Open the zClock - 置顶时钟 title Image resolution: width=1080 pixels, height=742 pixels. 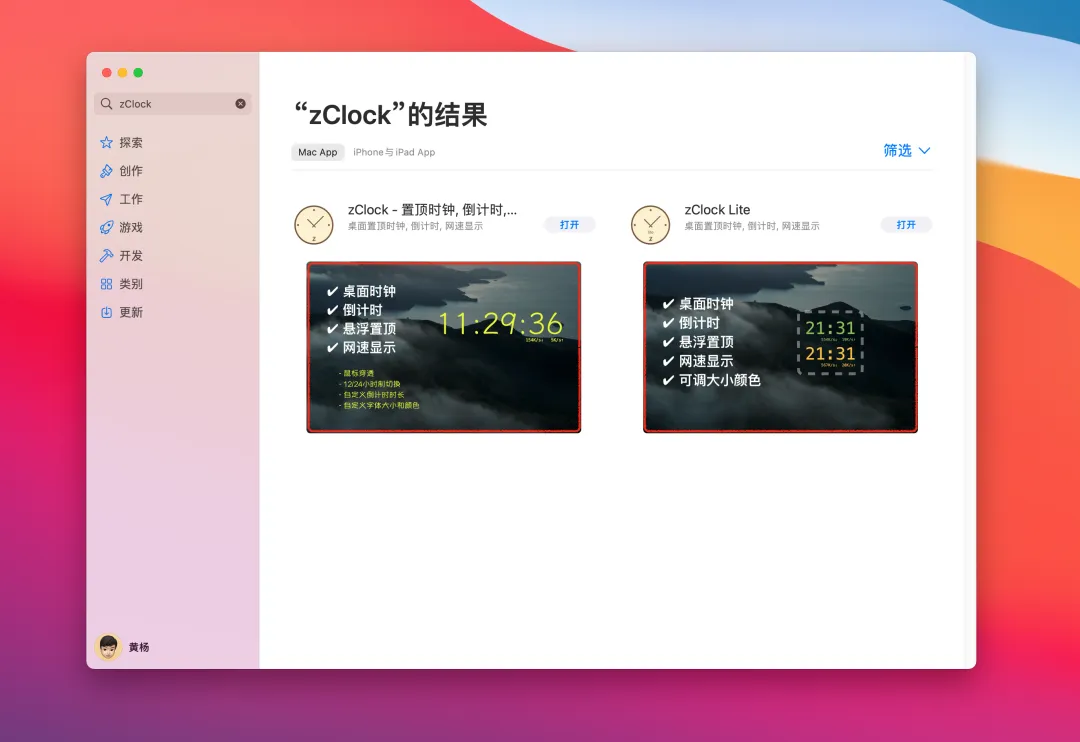click(432, 209)
